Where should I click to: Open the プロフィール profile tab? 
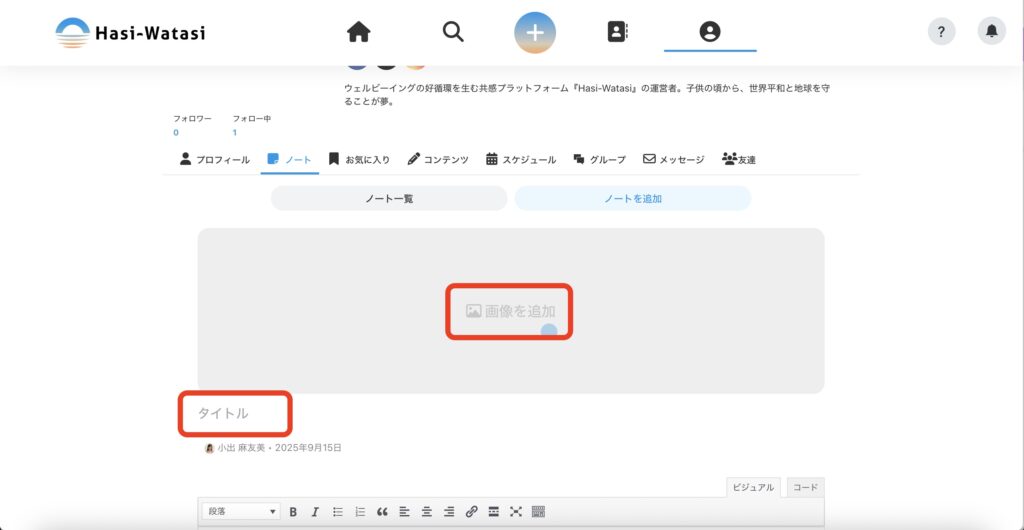[x=215, y=159]
